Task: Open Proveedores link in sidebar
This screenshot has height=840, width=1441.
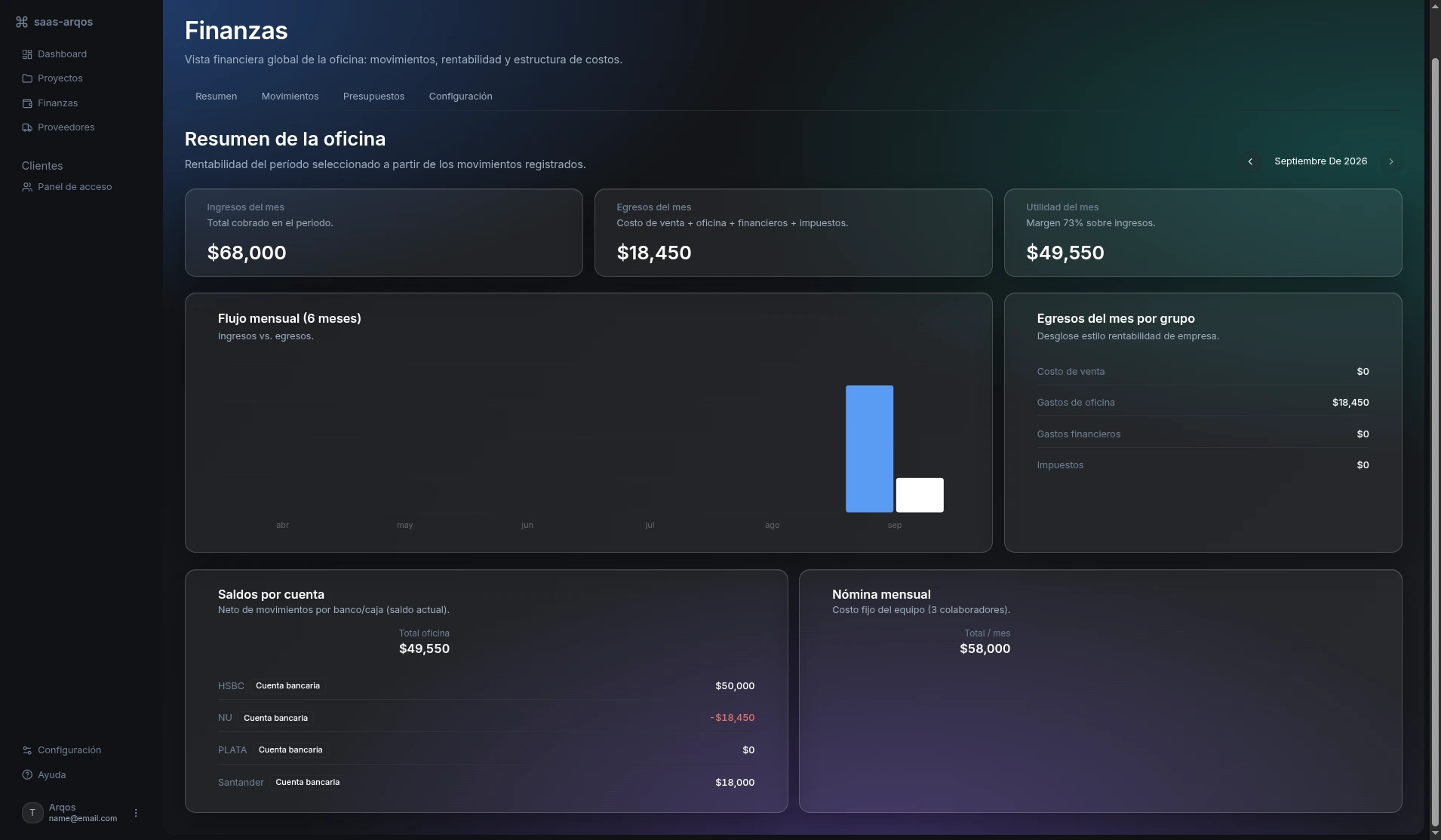Action: tap(59, 127)
